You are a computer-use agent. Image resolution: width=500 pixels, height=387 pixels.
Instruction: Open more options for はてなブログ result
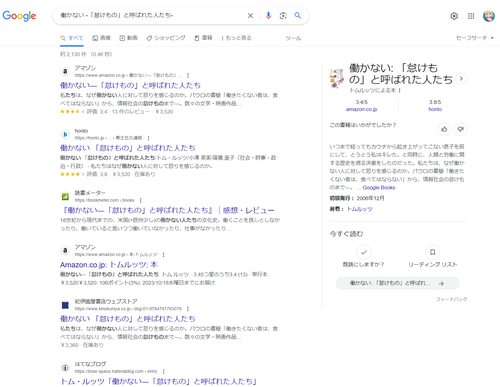[163, 371]
